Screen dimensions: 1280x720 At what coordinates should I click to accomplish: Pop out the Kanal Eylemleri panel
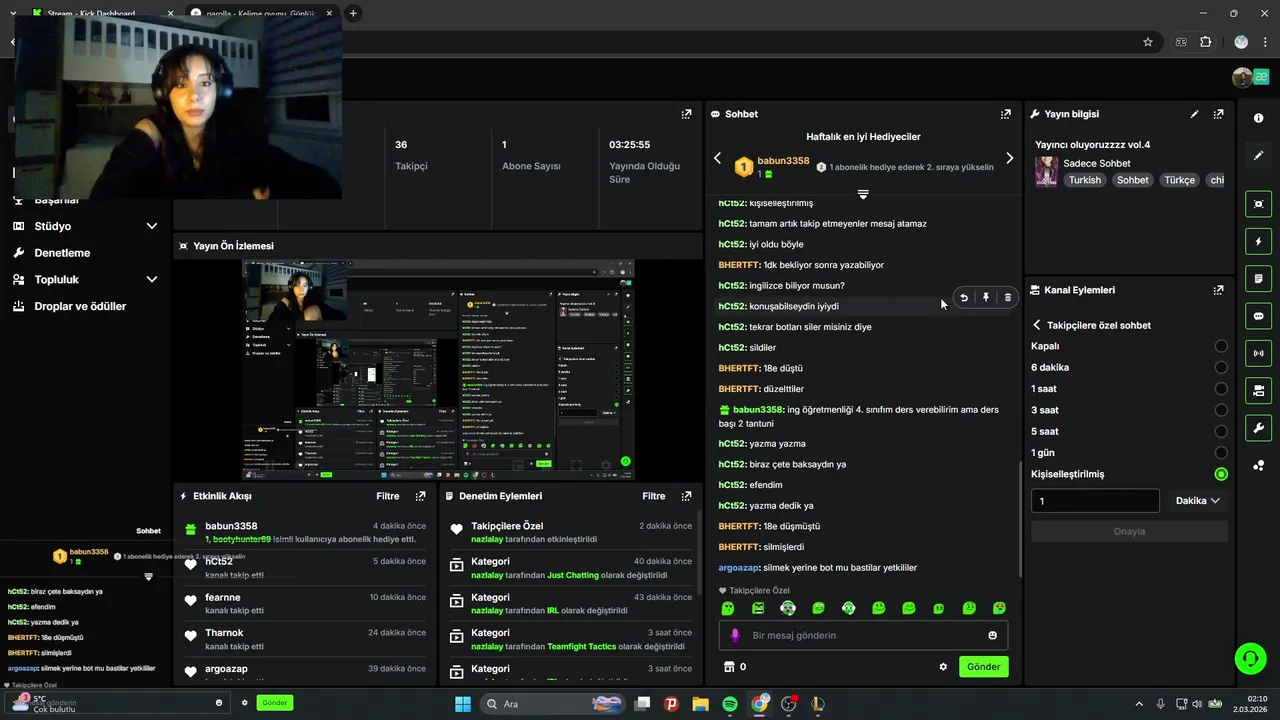[1218, 290]
